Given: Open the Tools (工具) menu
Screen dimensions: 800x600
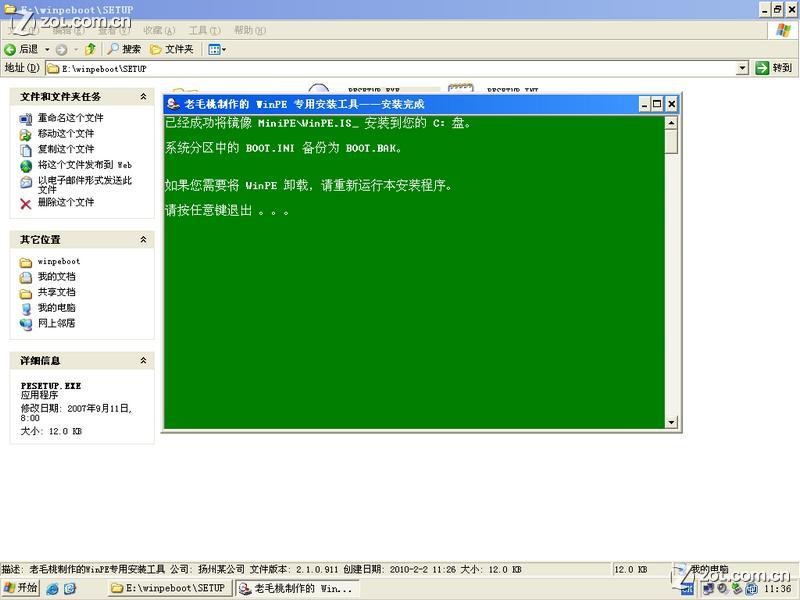Looking at the screenshot, I should [203, 30].
